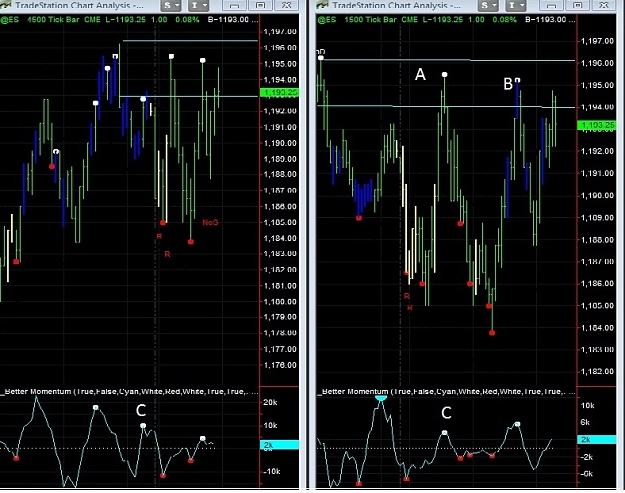Click the green 1,193.25 price marker in the 1500 Tick chart

click(597, 125)
